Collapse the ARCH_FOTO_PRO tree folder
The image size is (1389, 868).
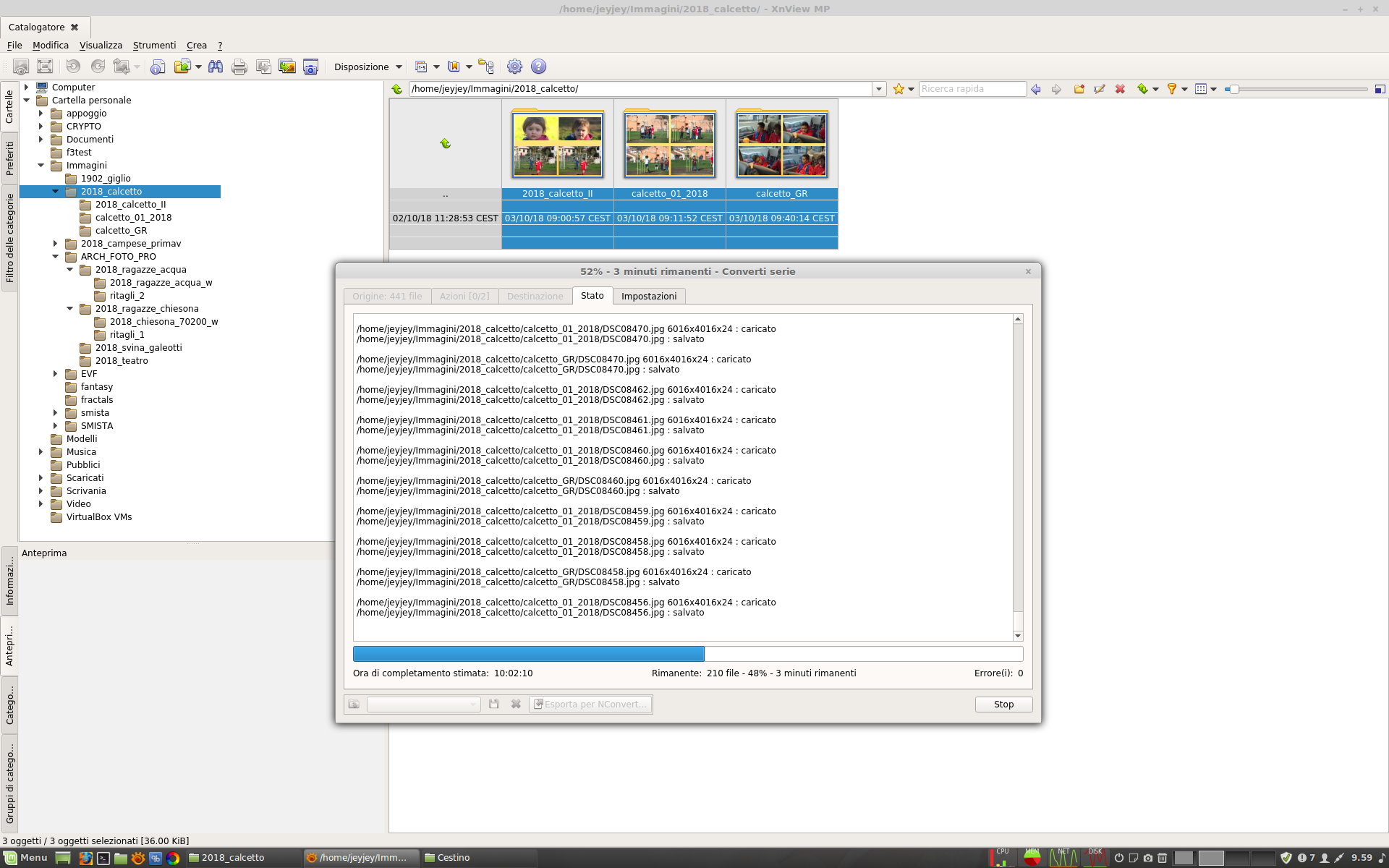point(56,257)
